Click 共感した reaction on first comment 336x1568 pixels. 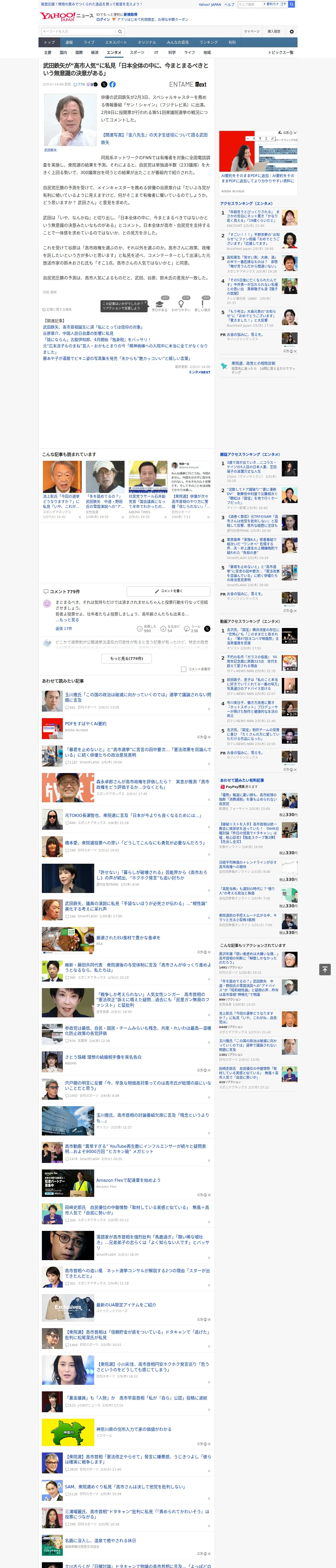(147, 629)
